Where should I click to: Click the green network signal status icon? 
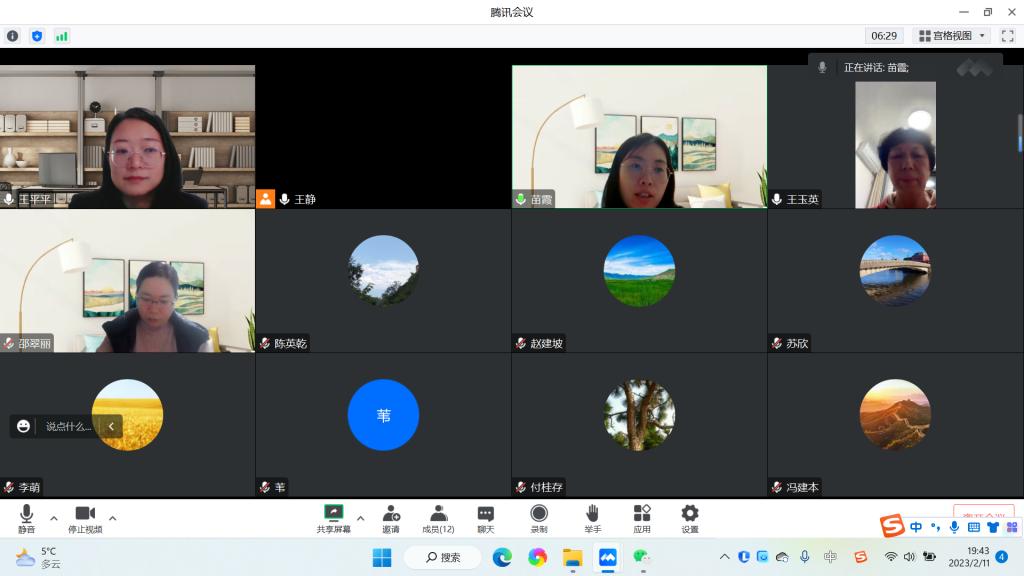62,36
